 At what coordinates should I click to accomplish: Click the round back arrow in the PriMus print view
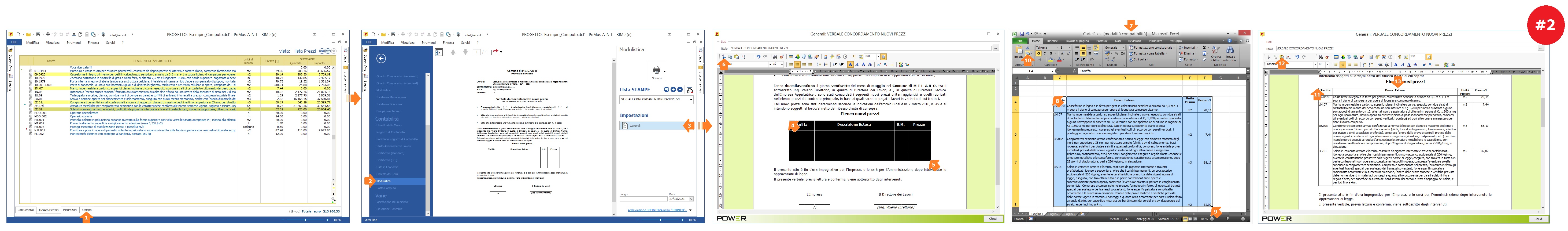pos(381,59)
